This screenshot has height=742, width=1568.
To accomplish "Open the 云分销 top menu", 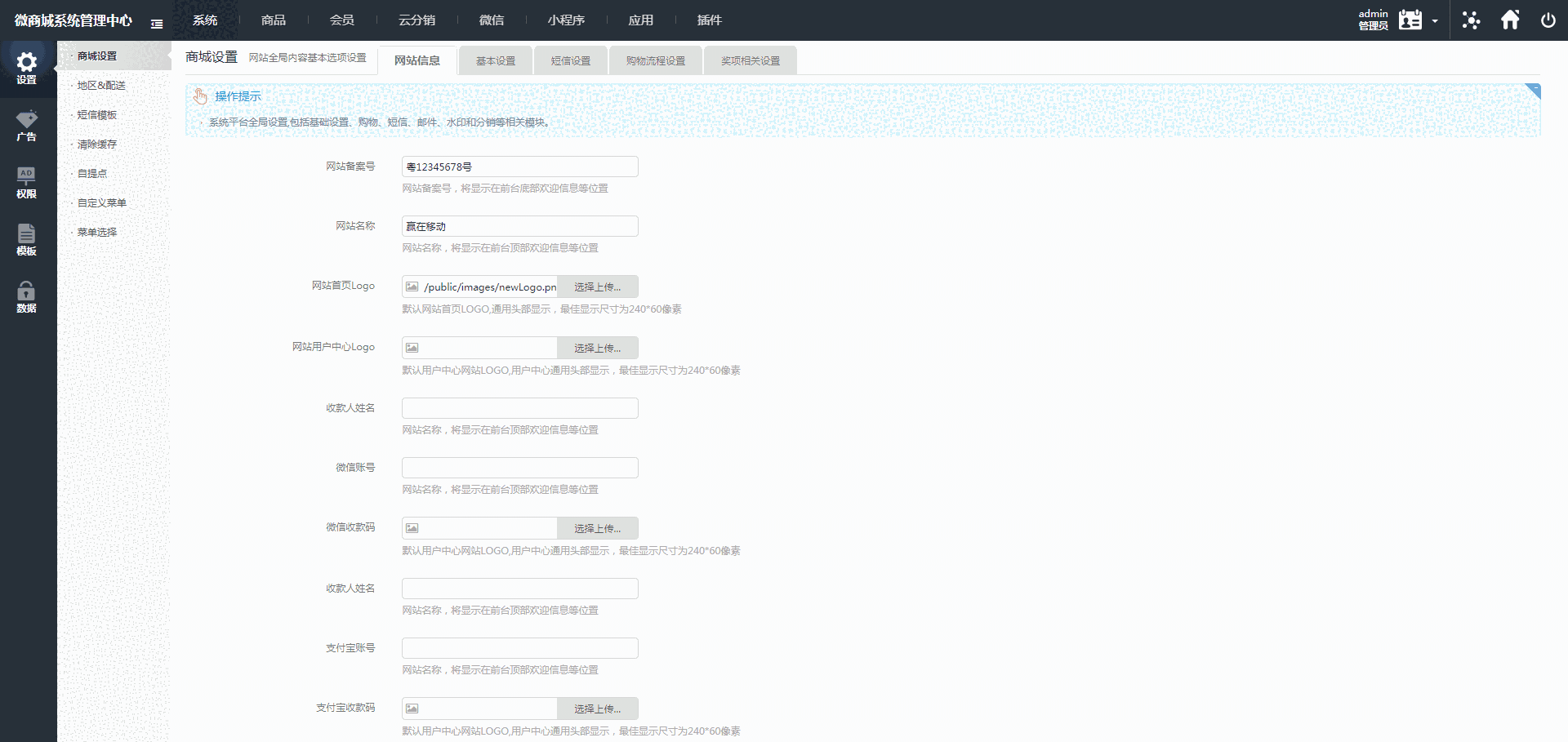I will (416, 20).
